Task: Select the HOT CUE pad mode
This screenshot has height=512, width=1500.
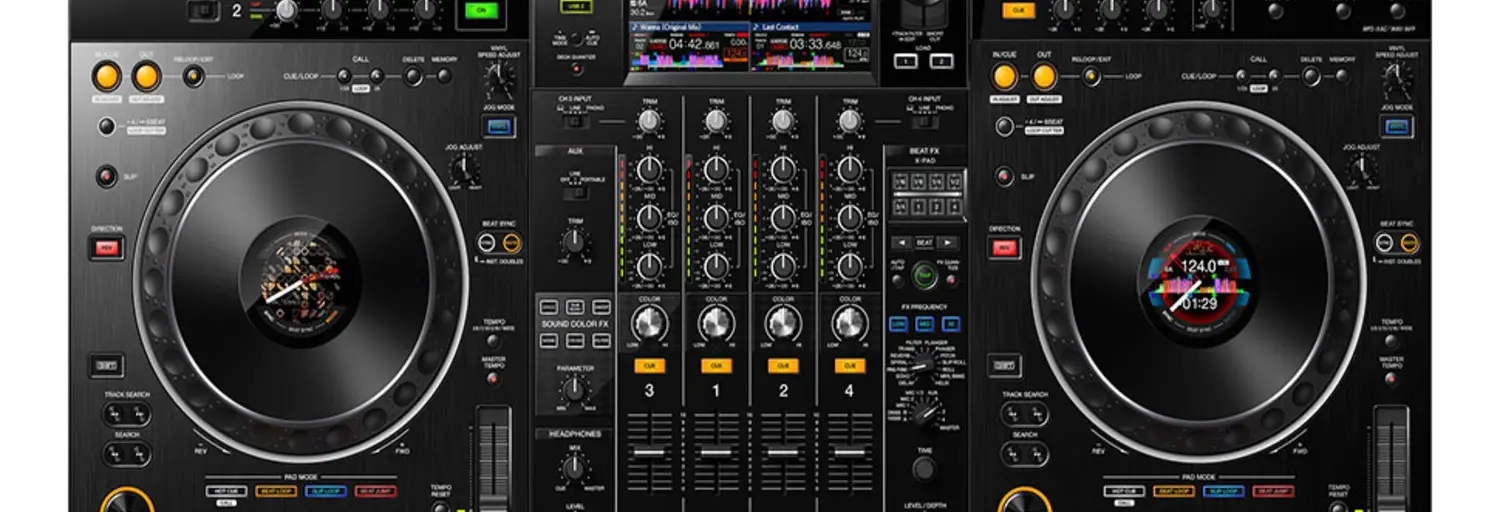Action: 226,491
